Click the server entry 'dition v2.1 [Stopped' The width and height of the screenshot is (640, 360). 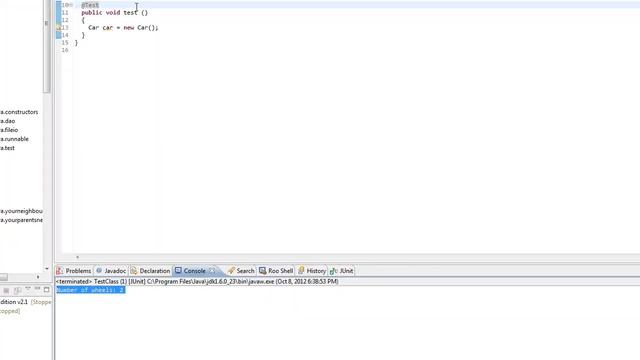click(26, 302)
